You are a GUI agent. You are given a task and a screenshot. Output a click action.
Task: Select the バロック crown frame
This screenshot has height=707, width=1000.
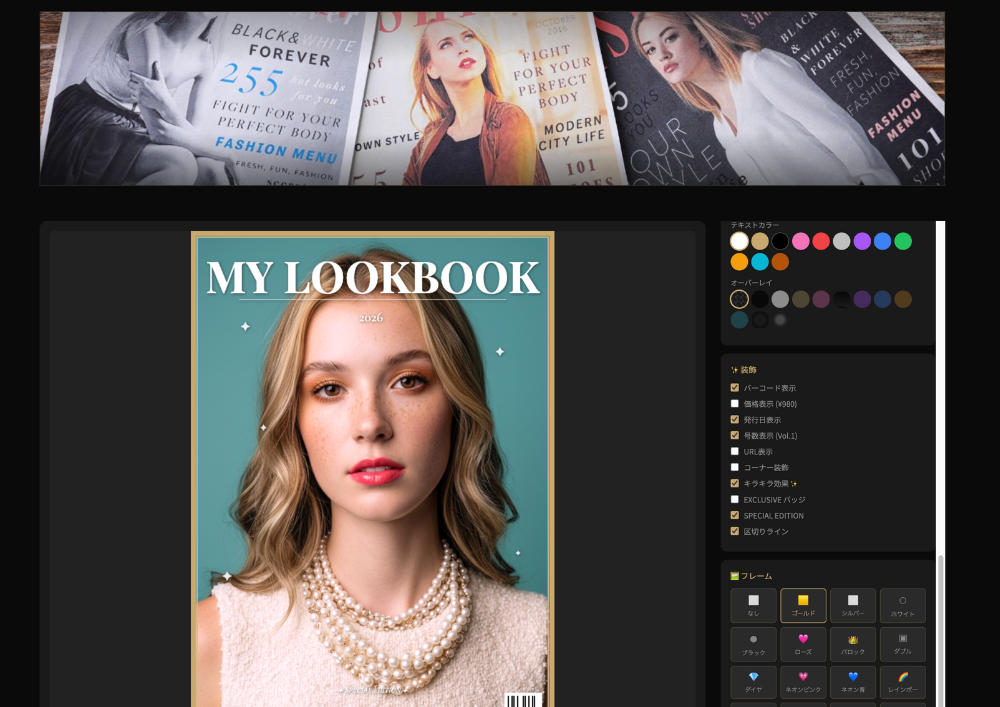(853, 644)
